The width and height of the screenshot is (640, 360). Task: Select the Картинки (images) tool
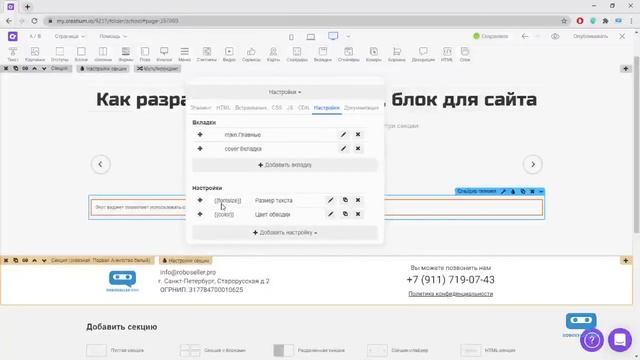pos(35,54)
